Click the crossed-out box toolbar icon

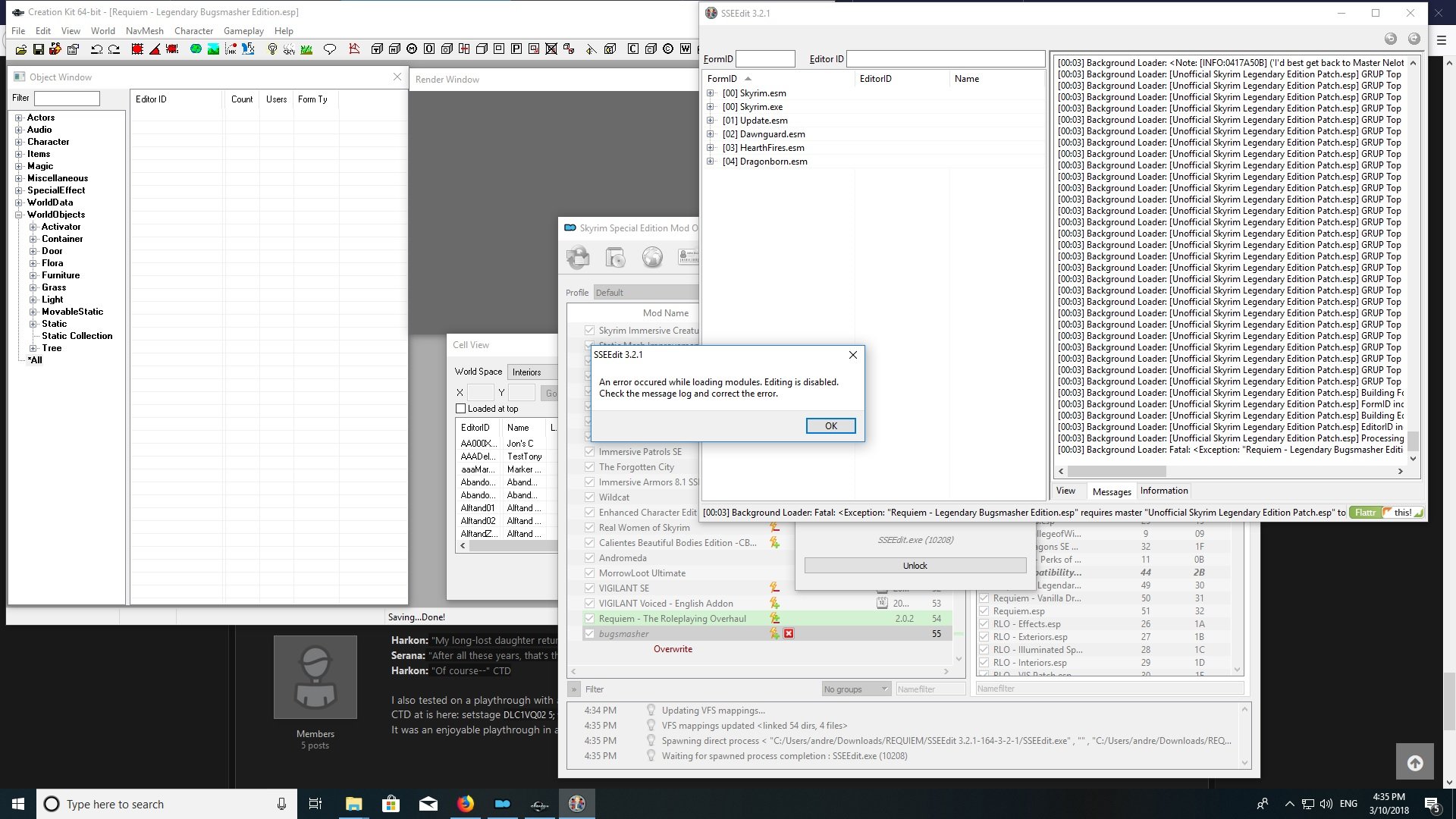click(551, 49)
